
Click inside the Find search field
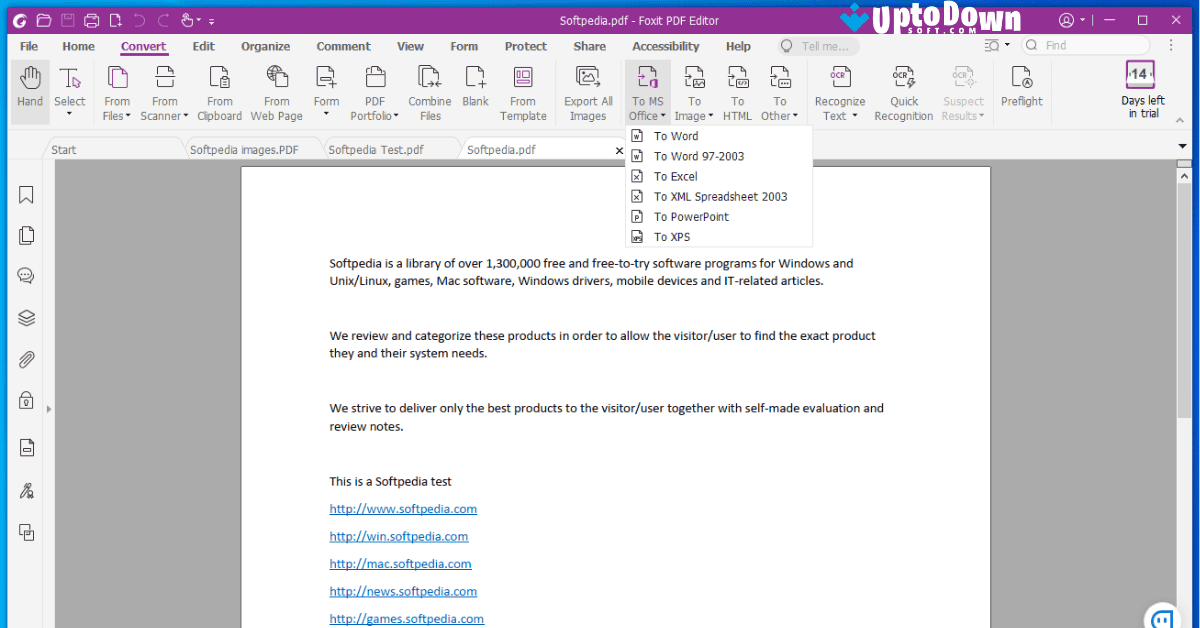pyautogui.click(x=1085, y=45)
